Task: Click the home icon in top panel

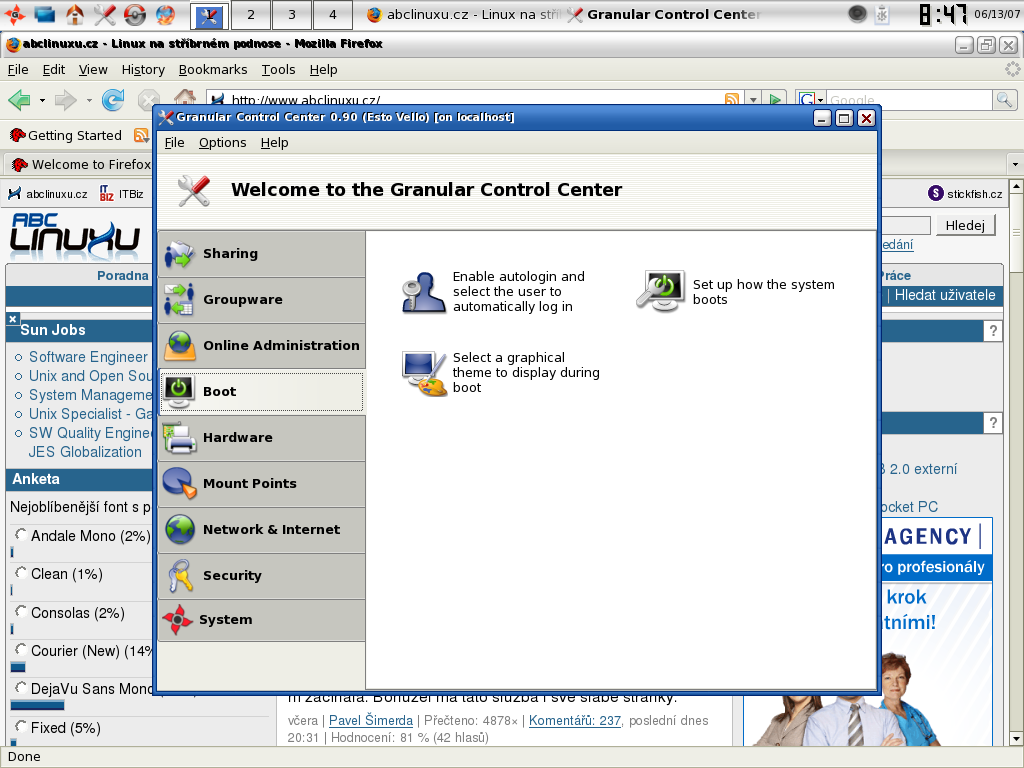Action: 75,14
